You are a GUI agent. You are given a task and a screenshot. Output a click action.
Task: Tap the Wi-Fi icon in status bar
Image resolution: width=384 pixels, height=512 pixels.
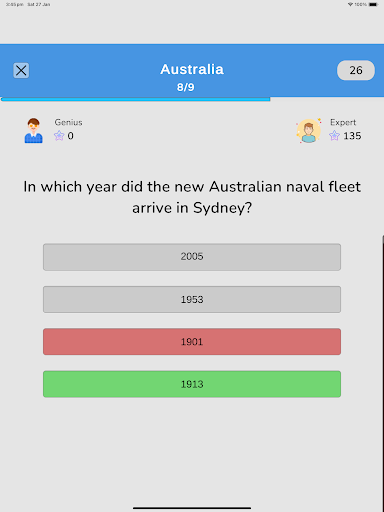click(350, 4)
